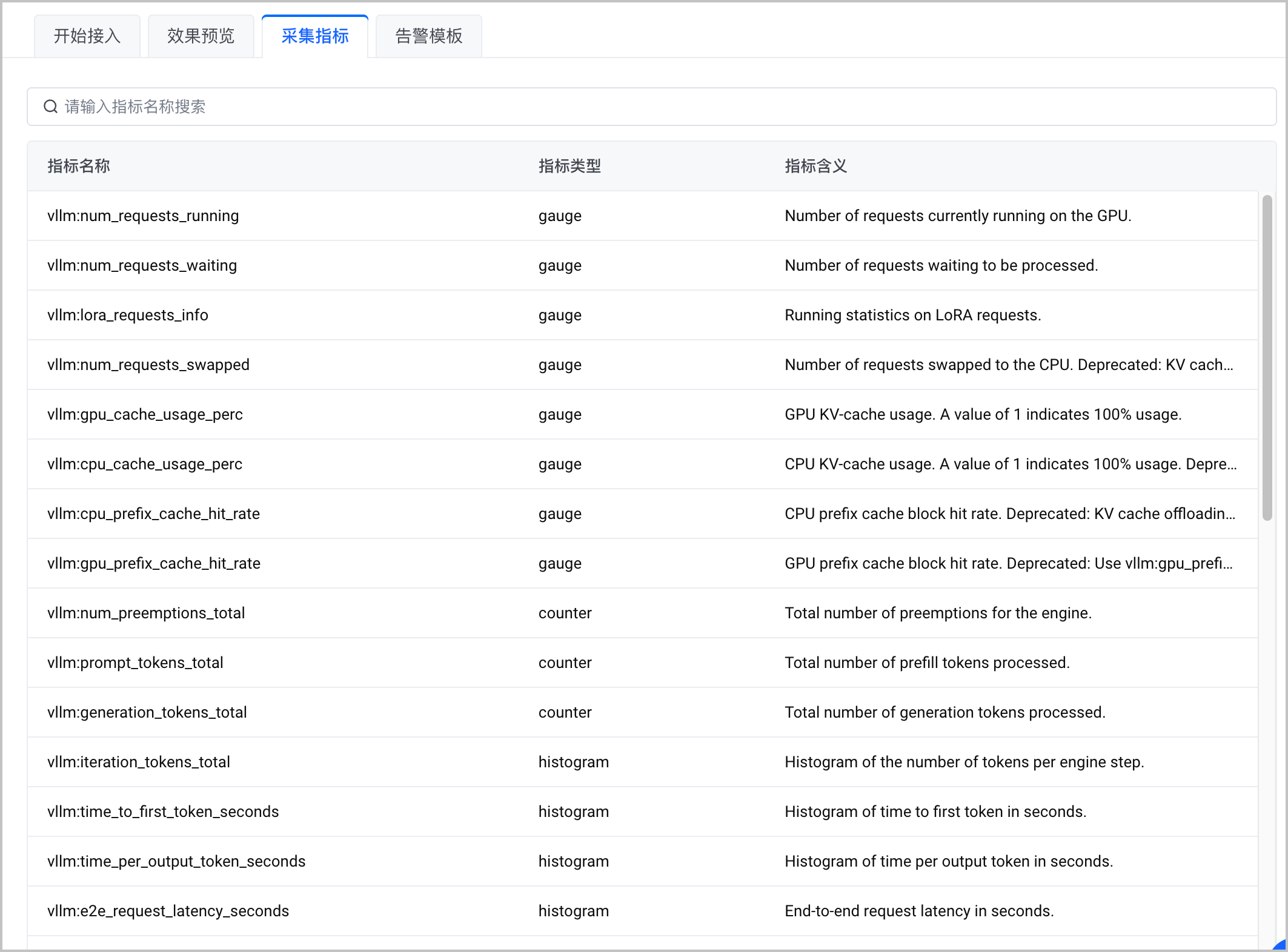
Task: Click the search magnifier icon
Action: click(x=50, y=107)
